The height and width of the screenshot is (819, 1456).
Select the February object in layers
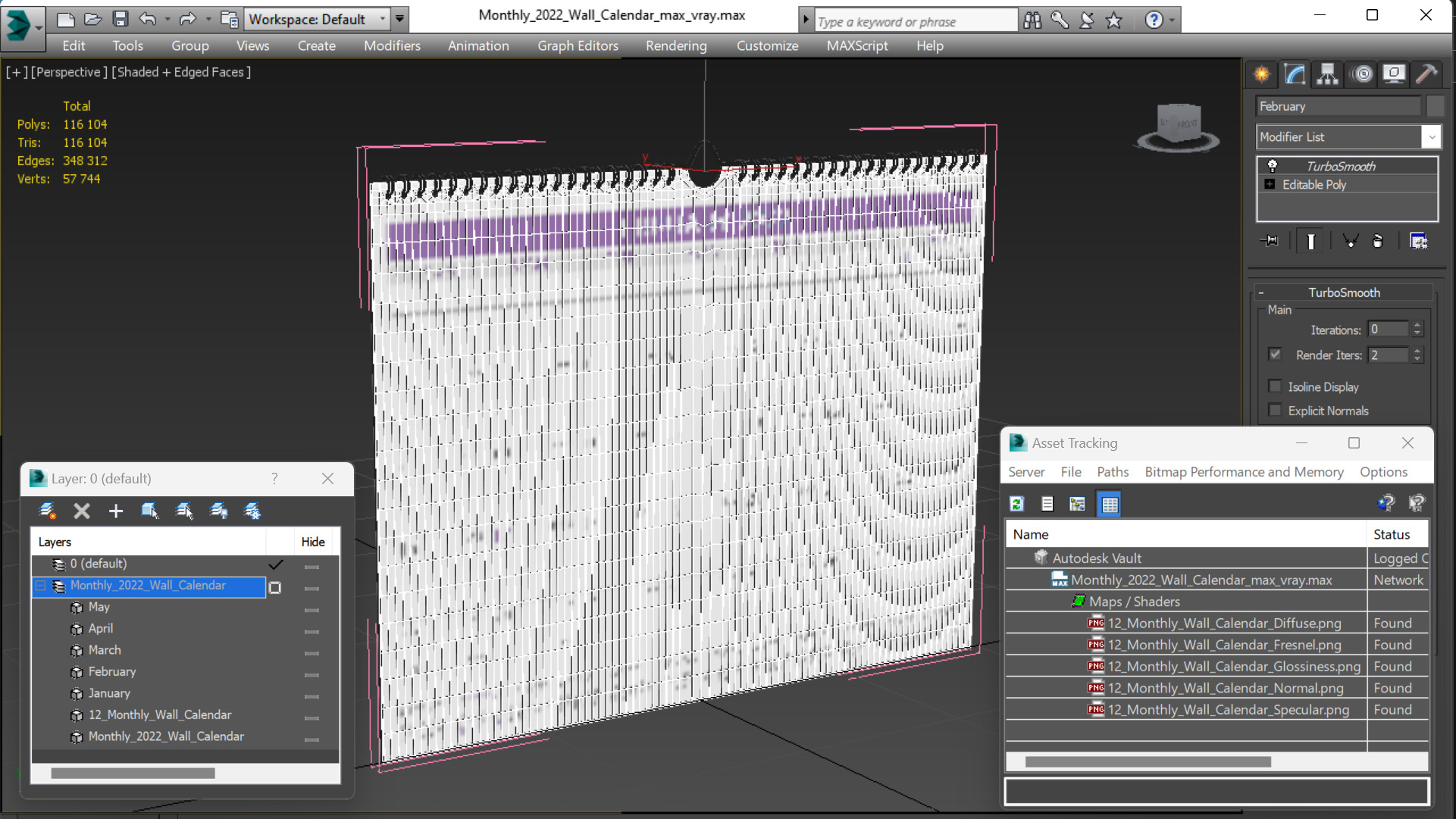(x=112, y=672)
